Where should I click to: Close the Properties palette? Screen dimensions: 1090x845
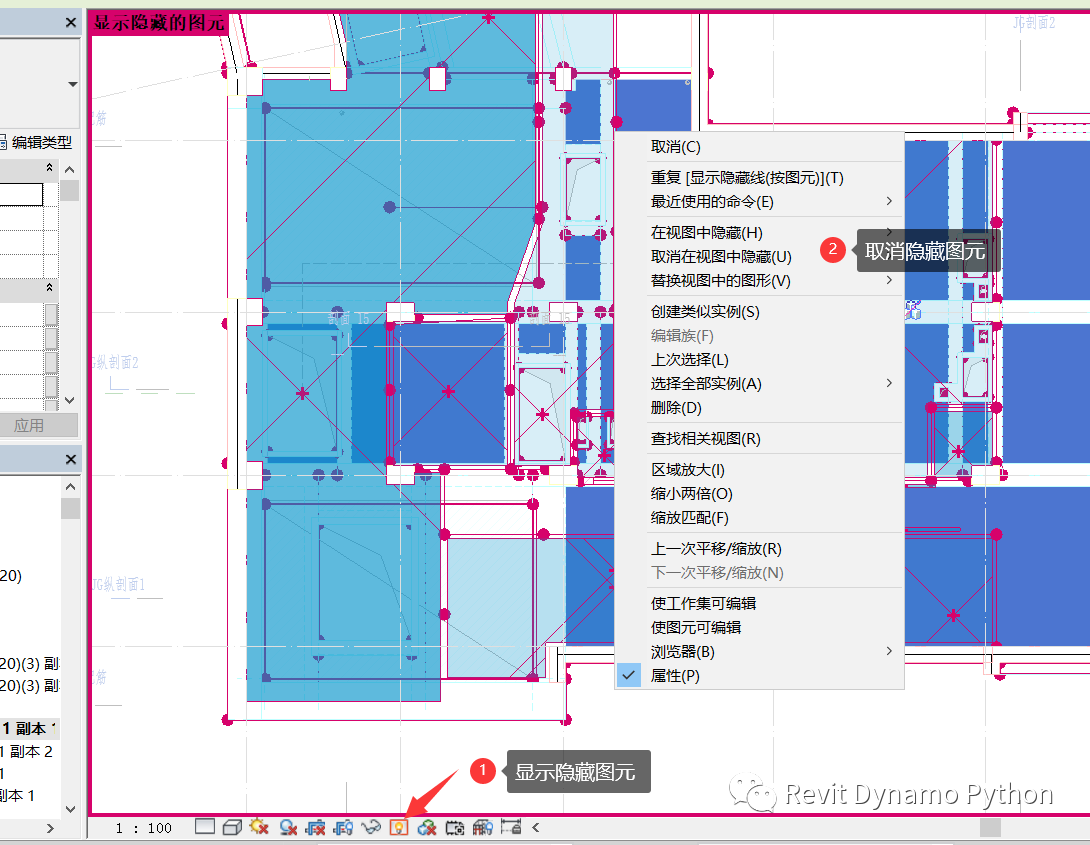70,23
